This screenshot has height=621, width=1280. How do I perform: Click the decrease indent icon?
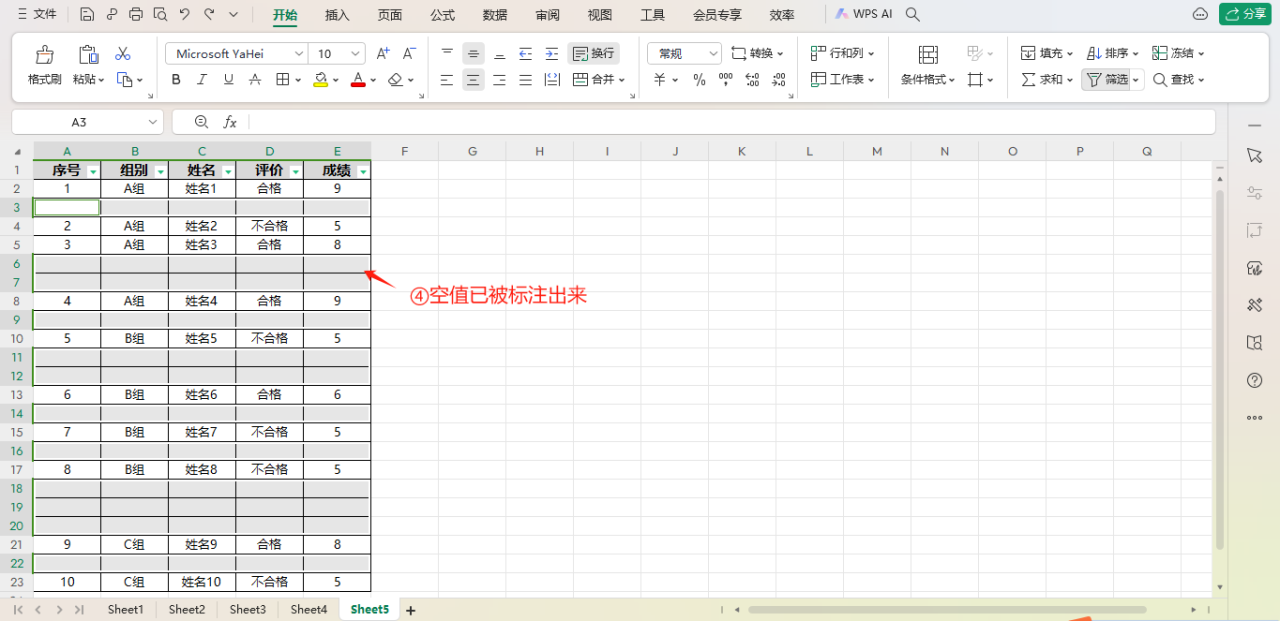tap(525, 53)
